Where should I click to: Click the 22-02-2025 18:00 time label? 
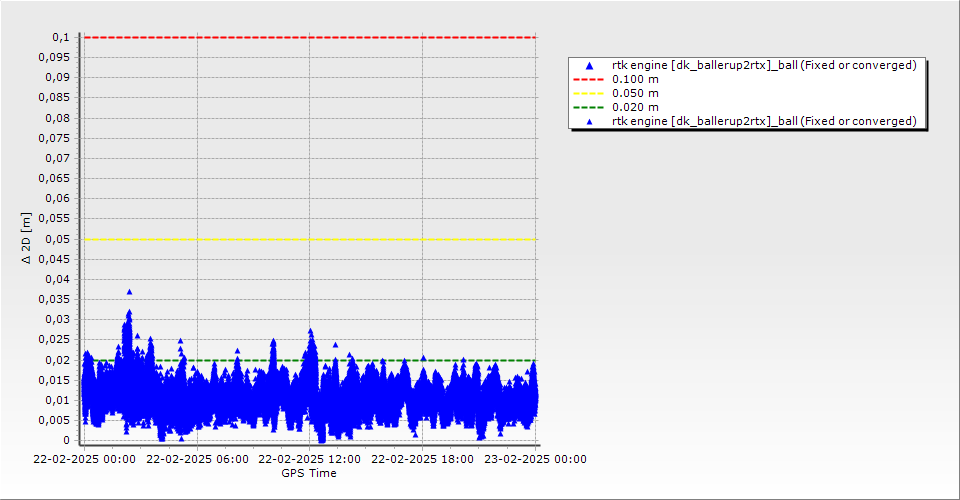(422, 459)
